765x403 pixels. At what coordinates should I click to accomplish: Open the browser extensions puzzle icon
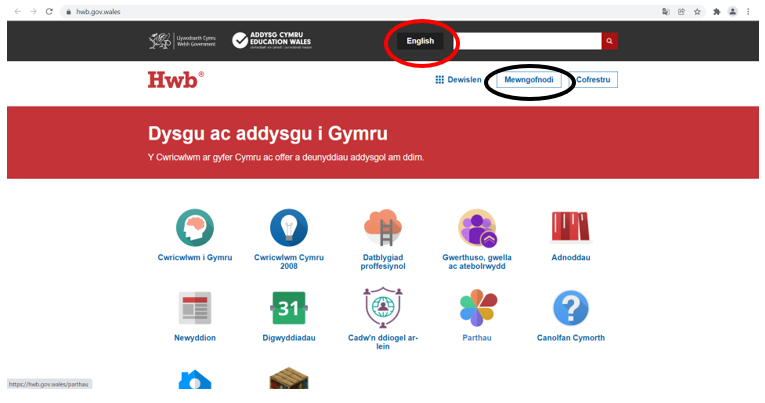click(717, 12)
